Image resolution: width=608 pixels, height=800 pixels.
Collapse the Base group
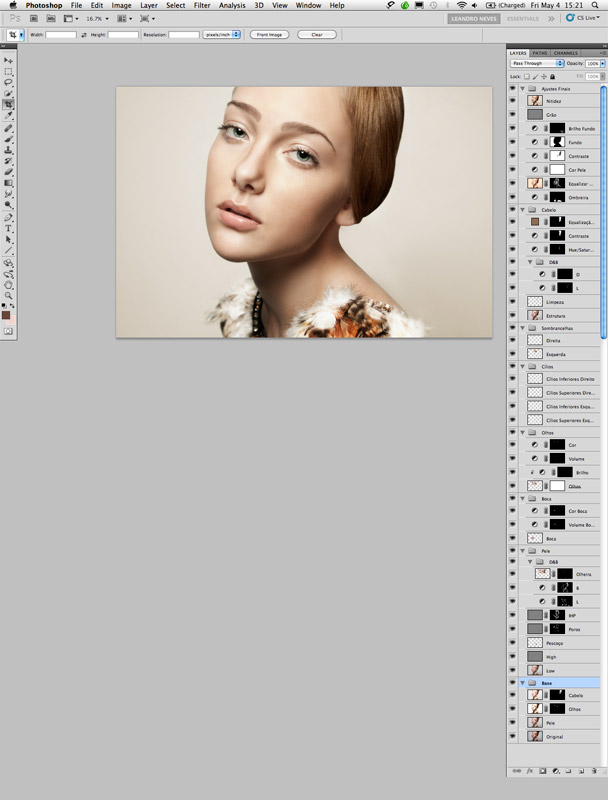point(523,683)
